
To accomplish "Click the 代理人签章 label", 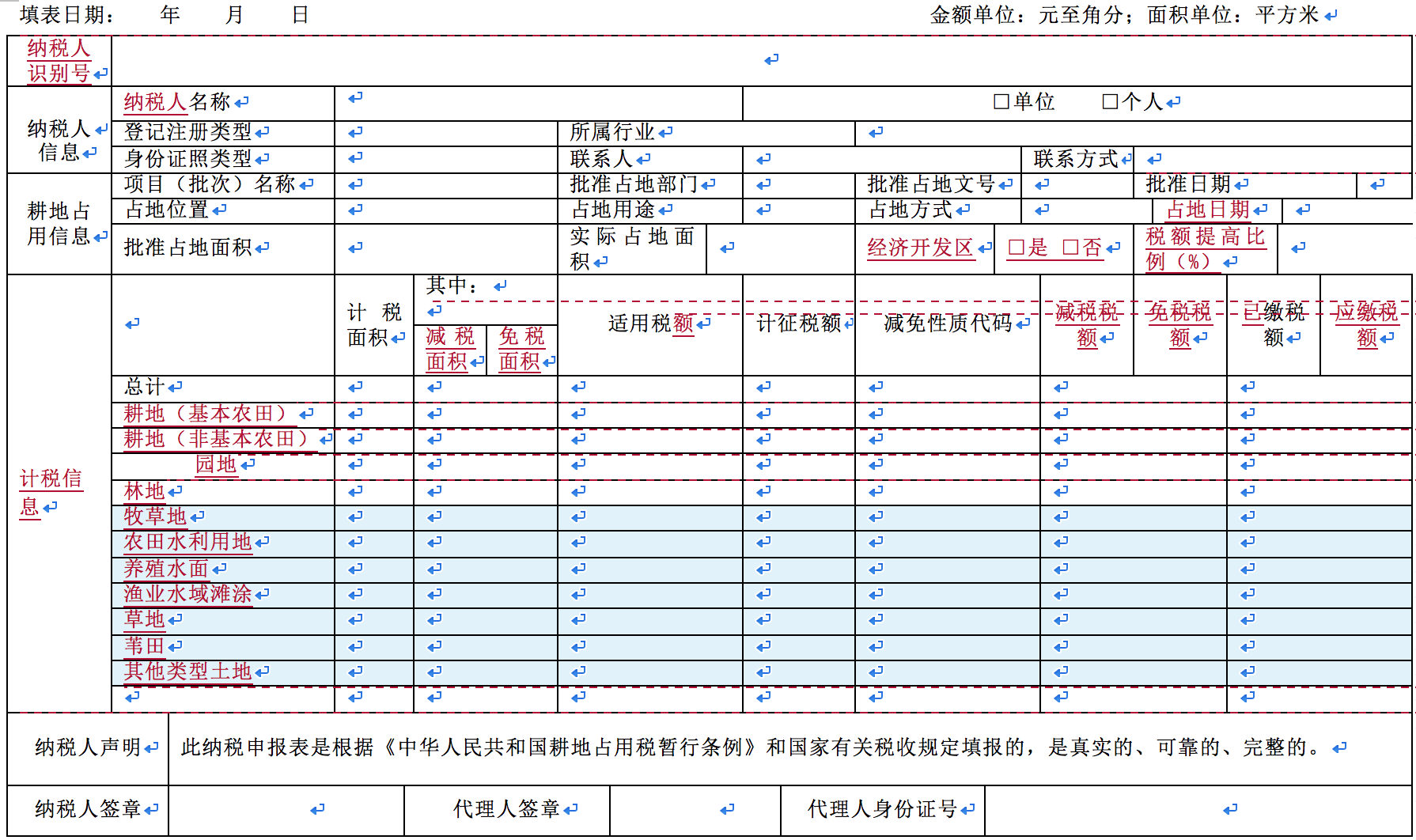I will pyautogui.click(x=506, y=809).
